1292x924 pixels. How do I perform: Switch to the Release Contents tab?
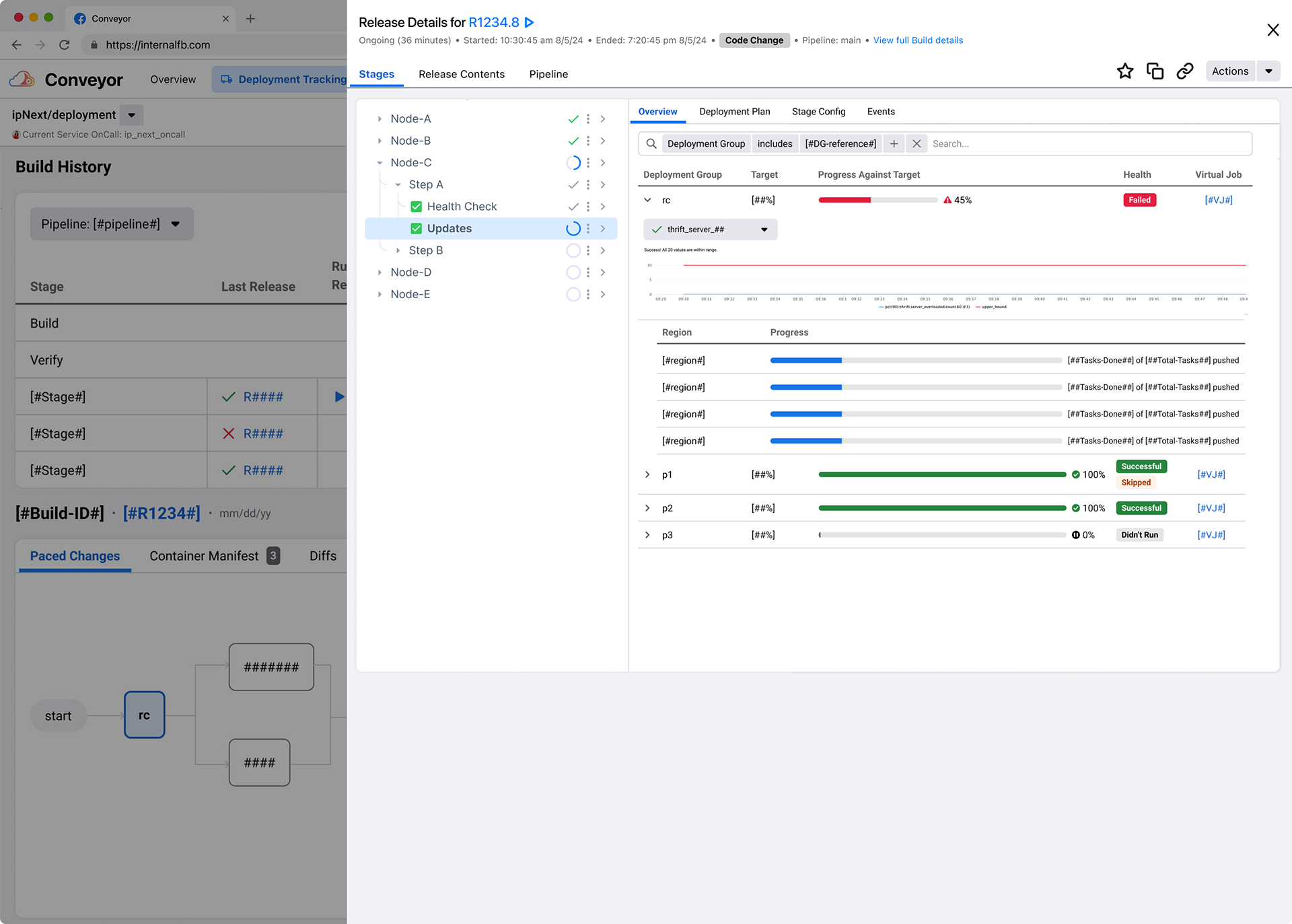[x=462, y=74]
